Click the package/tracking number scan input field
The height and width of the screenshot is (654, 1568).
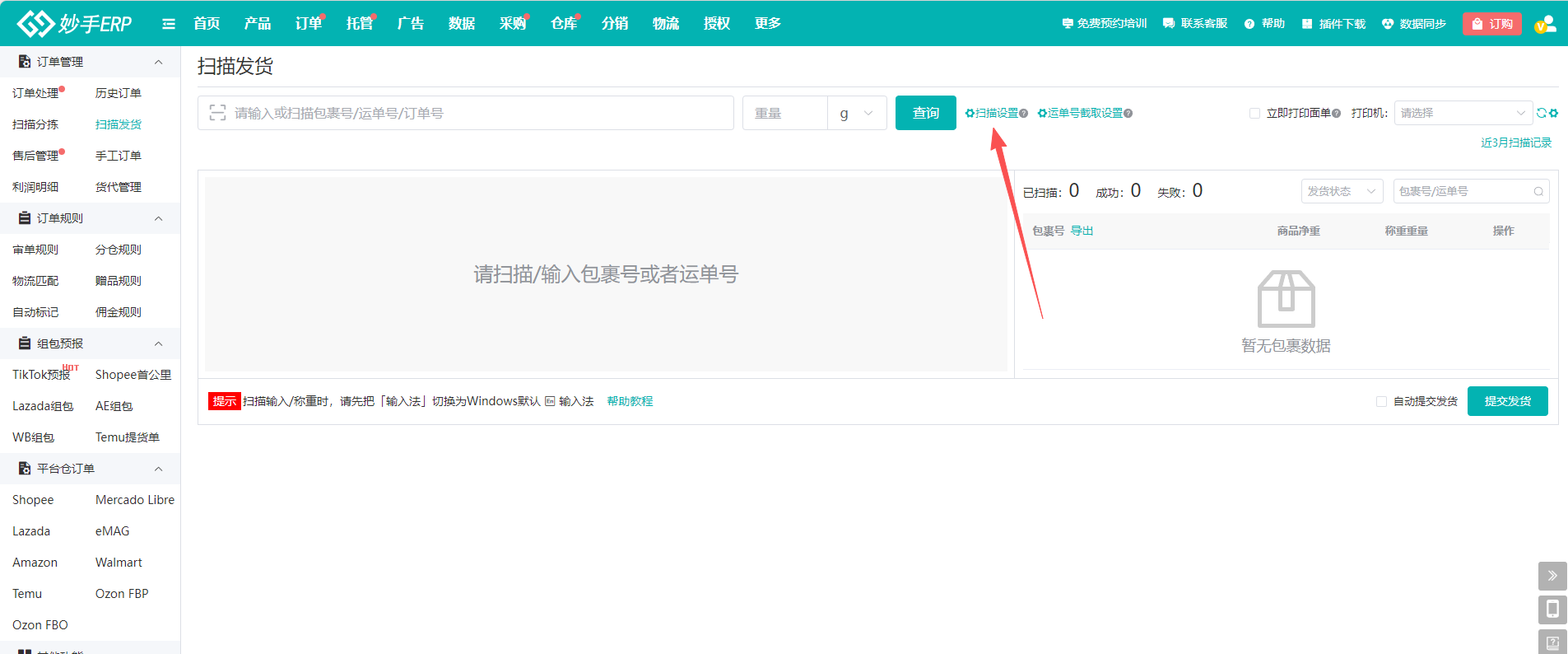pyautogui.click(x=477, y=113)
